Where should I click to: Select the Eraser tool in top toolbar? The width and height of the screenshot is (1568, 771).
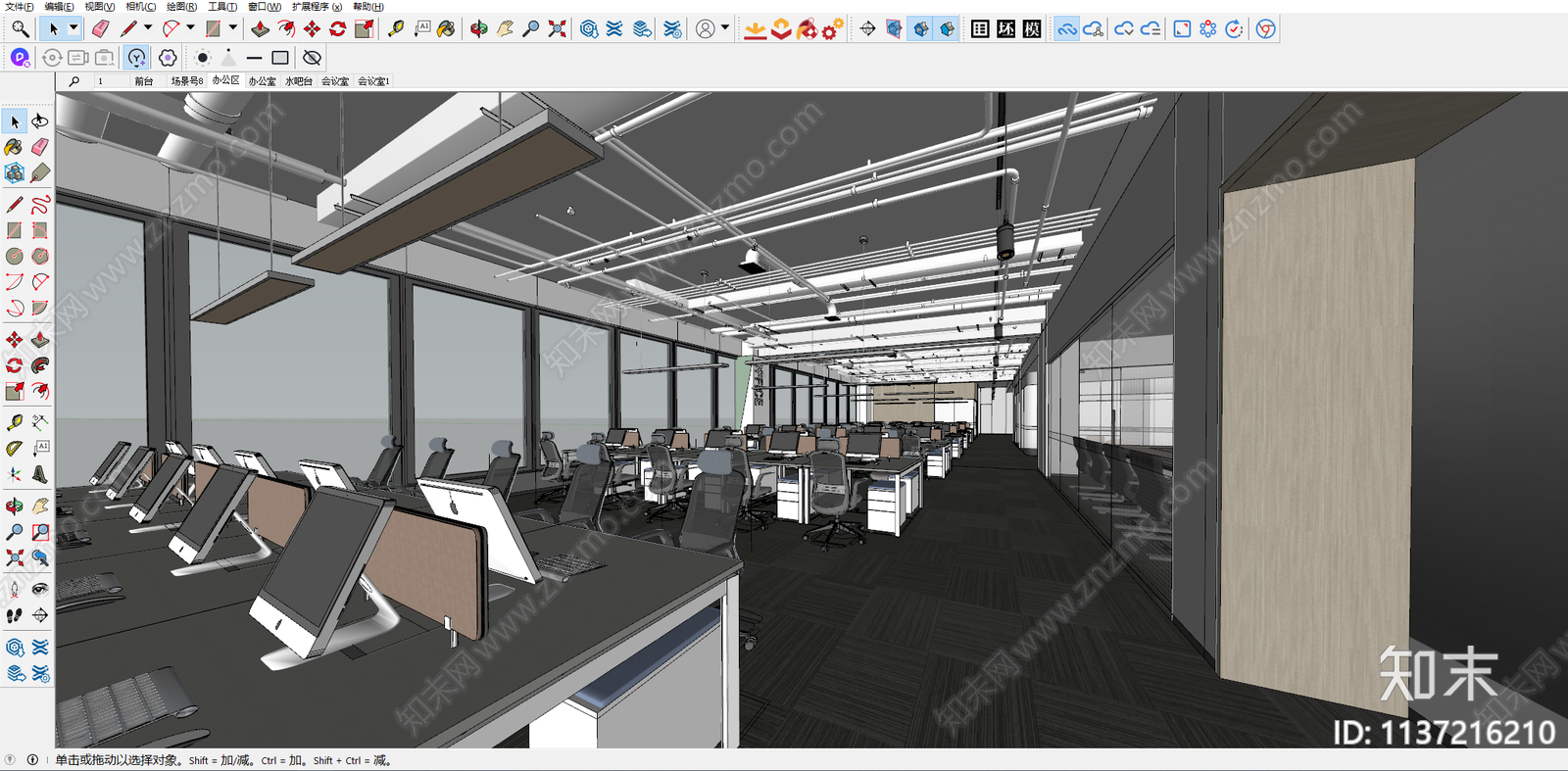pos(100,29)
